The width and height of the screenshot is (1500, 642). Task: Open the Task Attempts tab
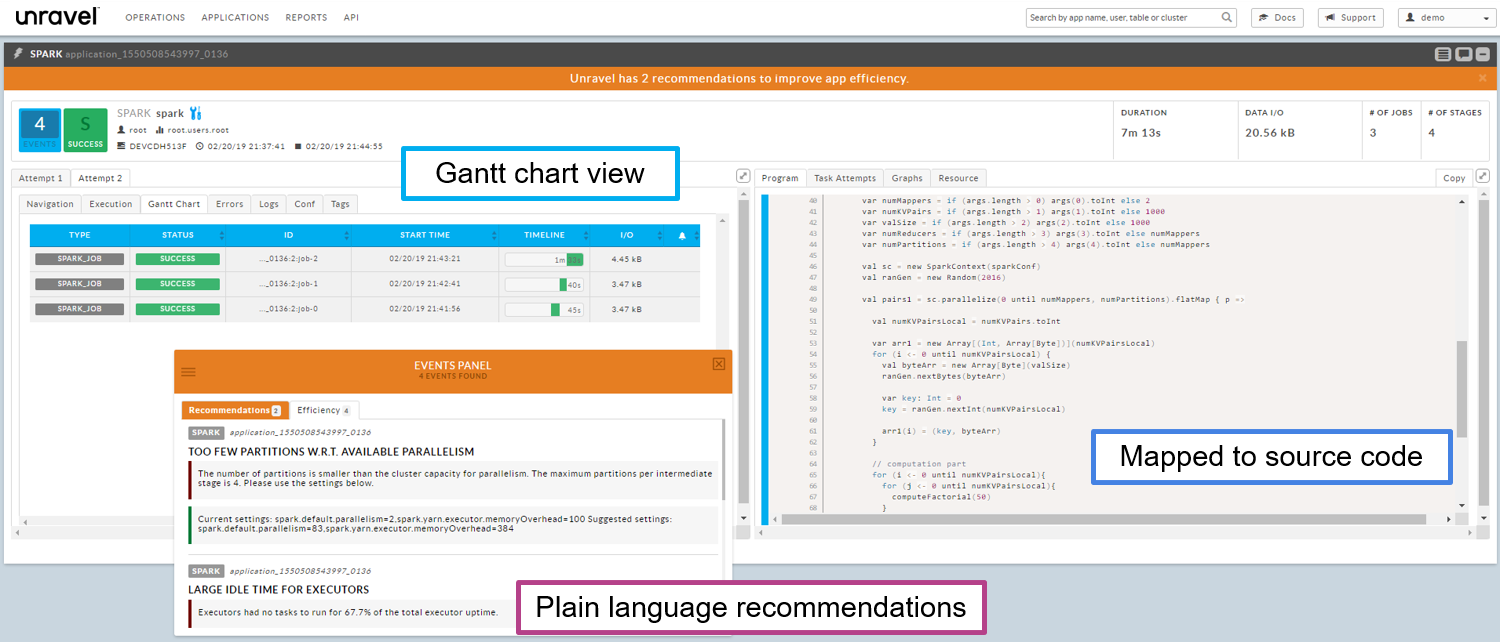pos(845,178)
